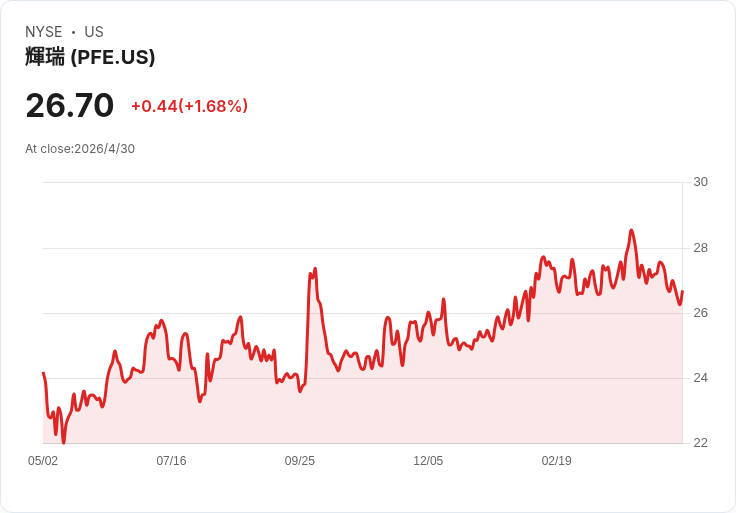
Task: Click the 28 price axis label
Action: (700, 248)
